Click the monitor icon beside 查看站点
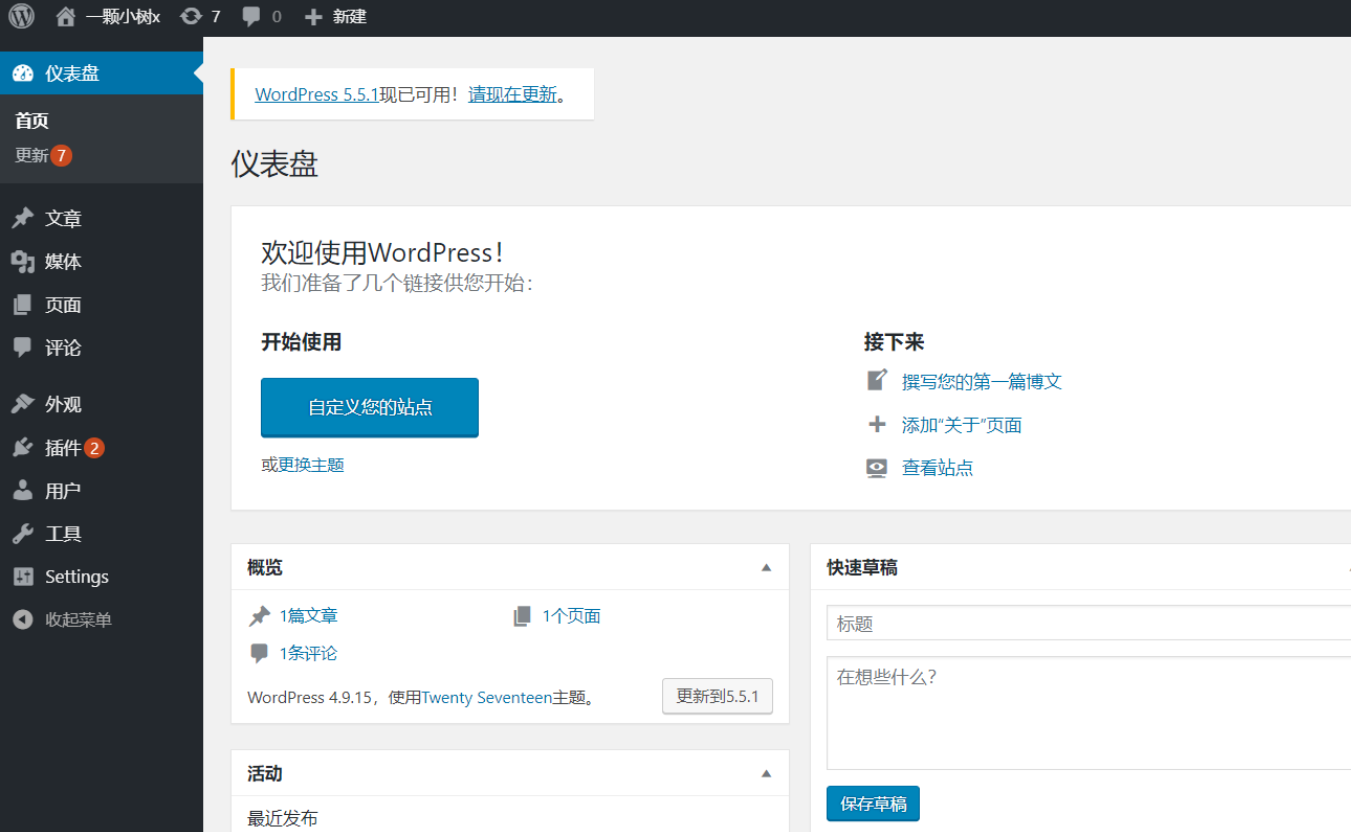1351x832 pixels. [x=877, y=468]
